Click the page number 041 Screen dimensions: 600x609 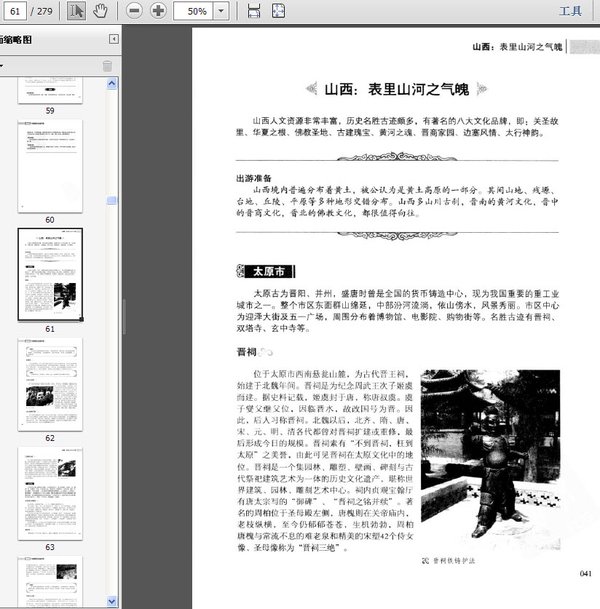(585, 573)
